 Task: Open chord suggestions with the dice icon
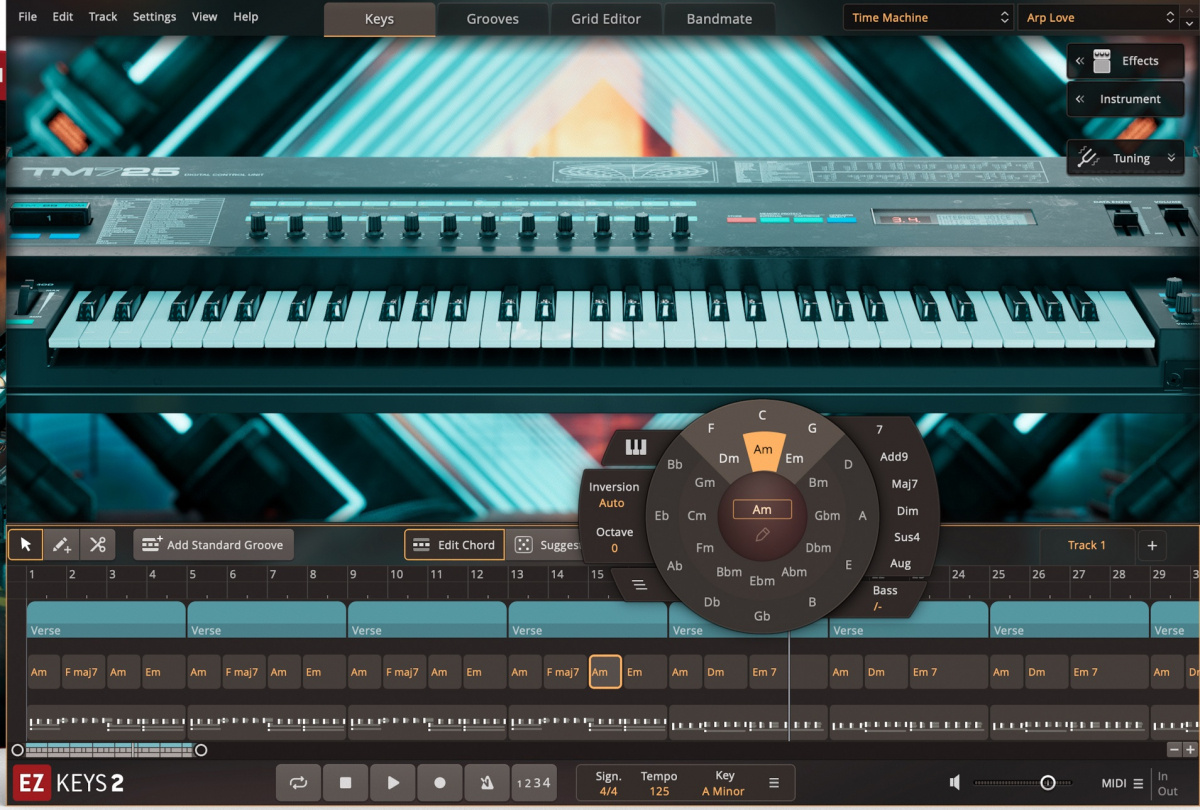525,544
